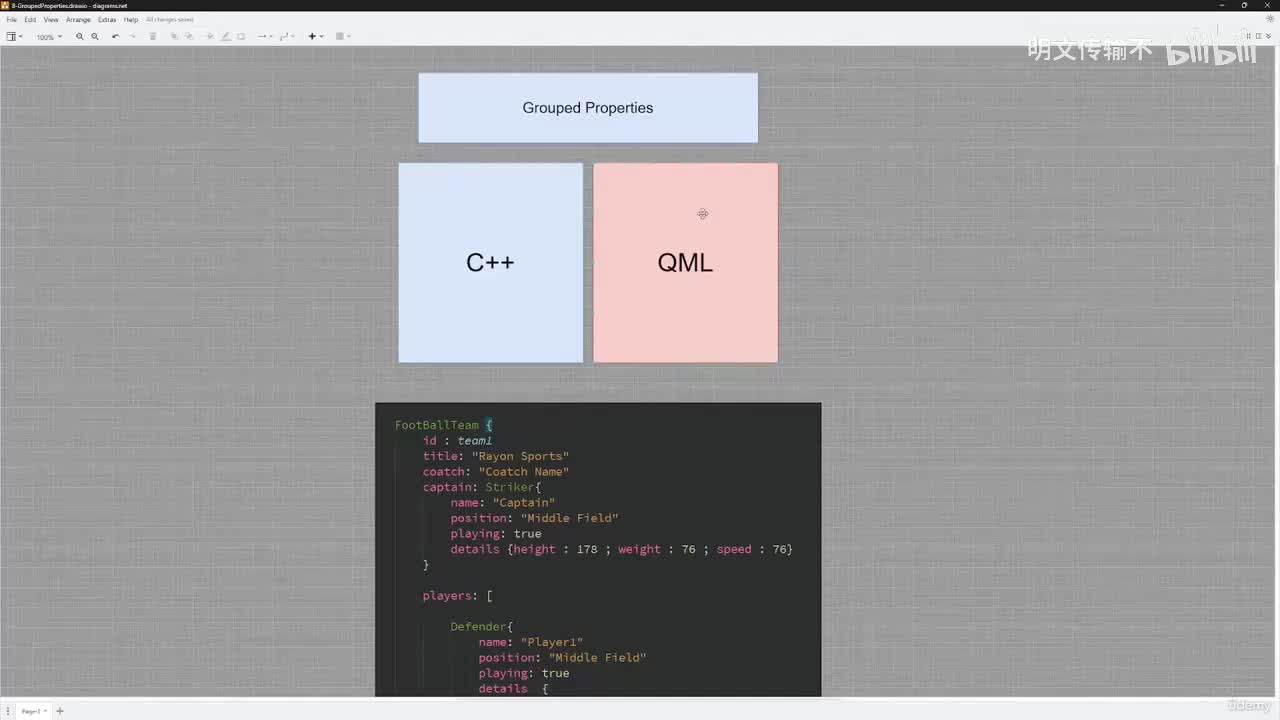This screenshot has width=1280, height=720.
Task: Click the zoom in magnifier icon
Action: (80, 37)
